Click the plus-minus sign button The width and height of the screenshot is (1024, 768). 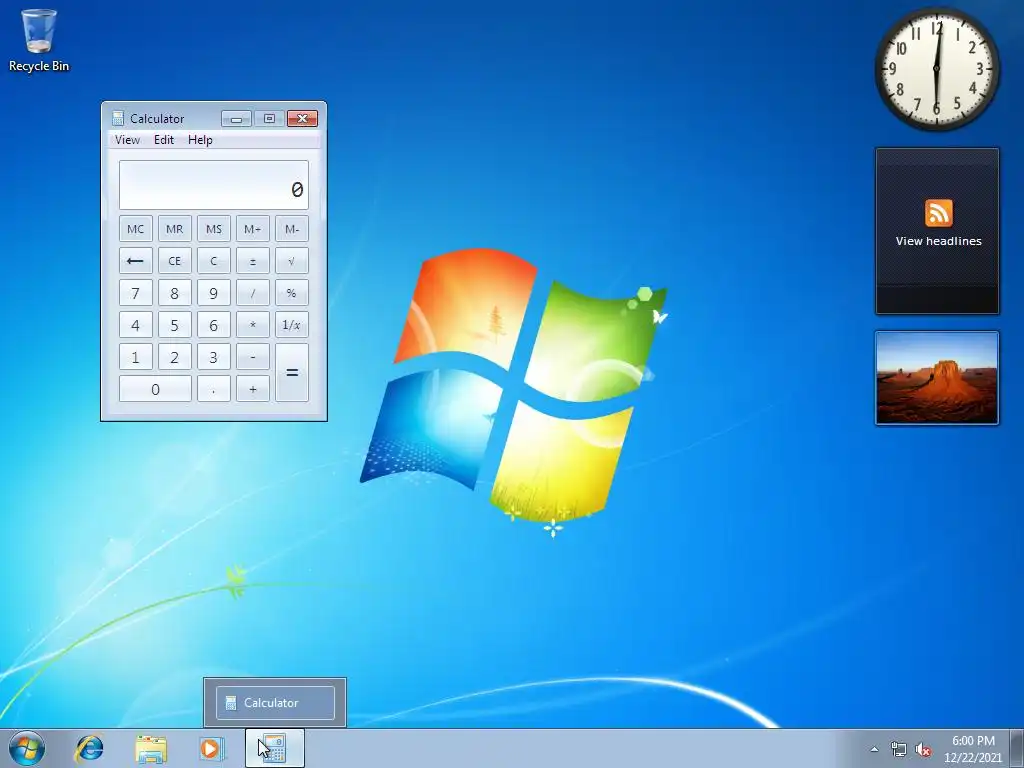point(253,261)
